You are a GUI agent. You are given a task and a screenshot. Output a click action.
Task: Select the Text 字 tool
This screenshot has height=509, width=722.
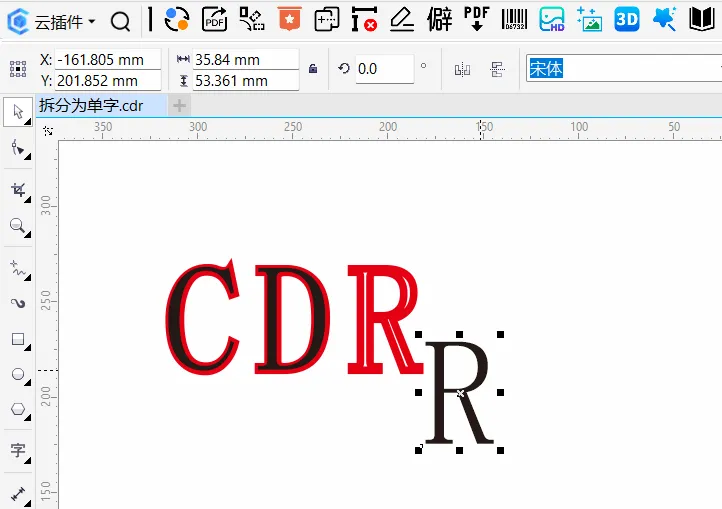pos(18,450)
